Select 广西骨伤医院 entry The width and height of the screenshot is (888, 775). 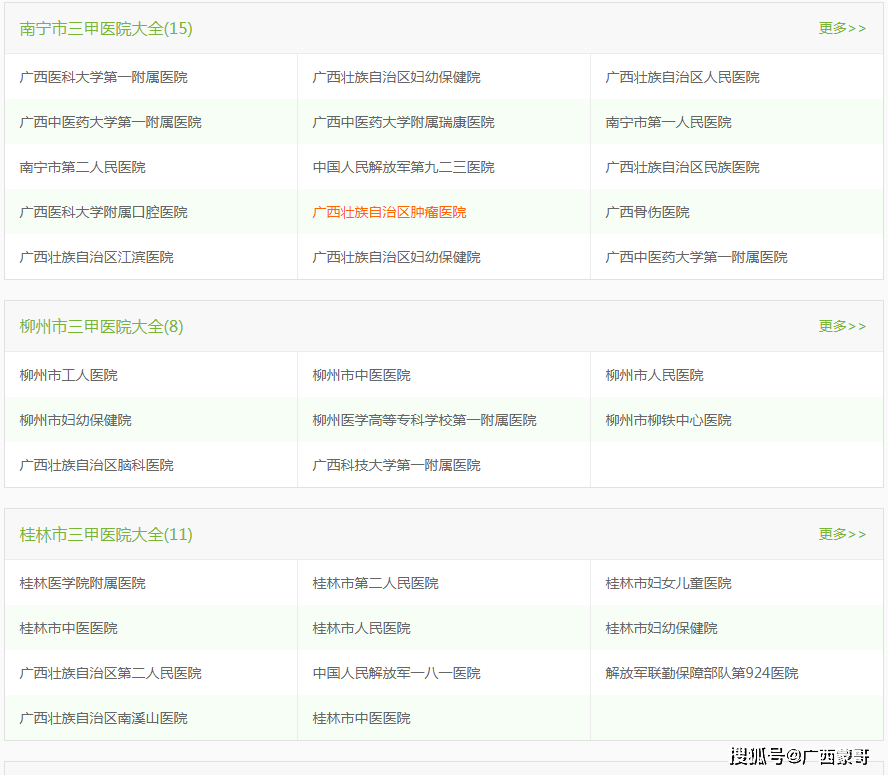coord(647,212)
